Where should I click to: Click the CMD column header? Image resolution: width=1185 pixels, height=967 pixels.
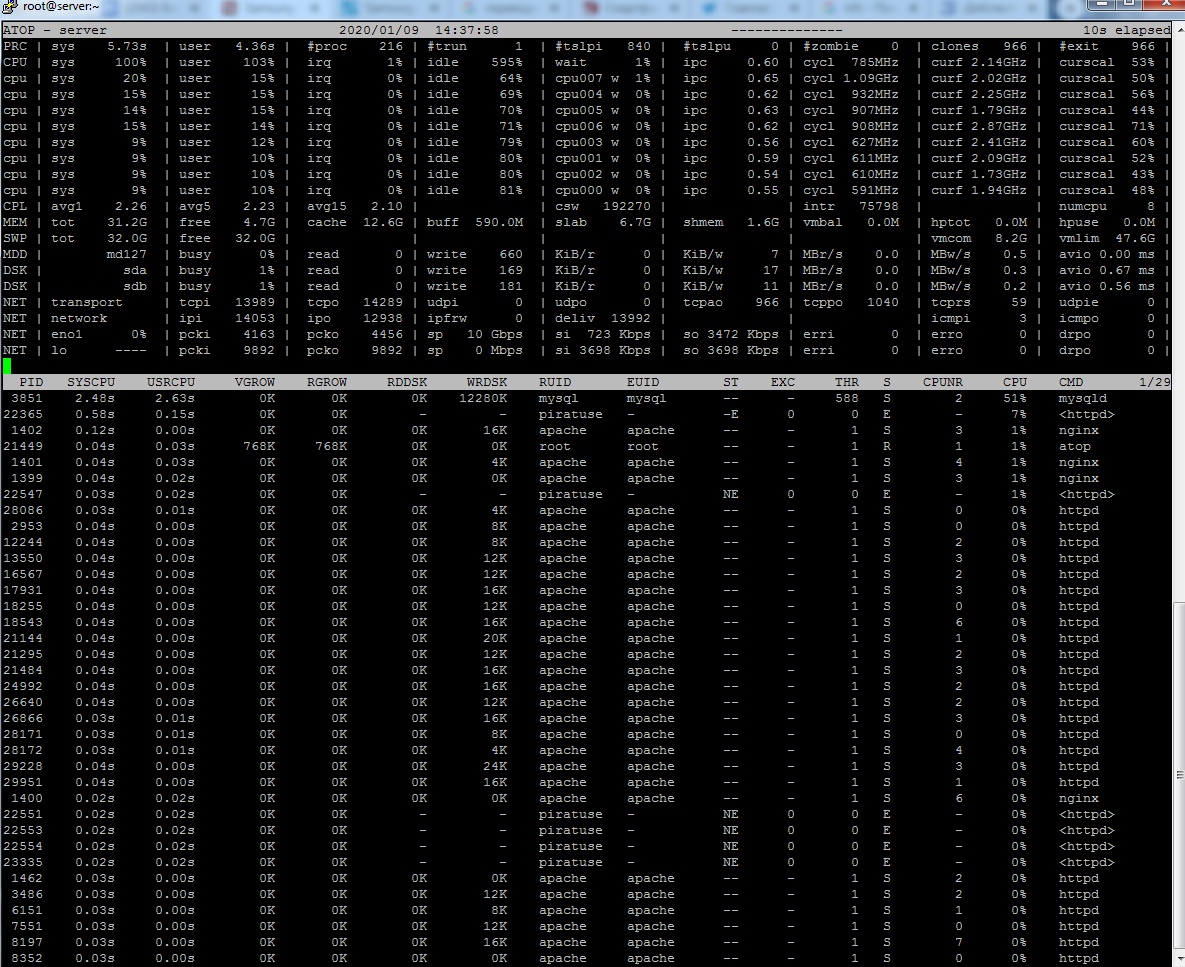point(1071,382)
